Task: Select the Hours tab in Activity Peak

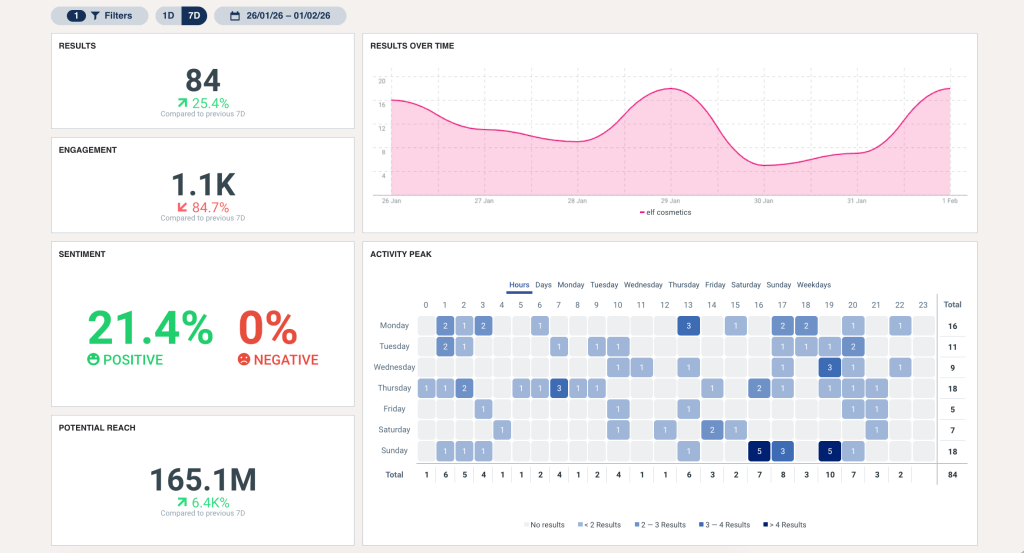Action: (x=519, y=285)
